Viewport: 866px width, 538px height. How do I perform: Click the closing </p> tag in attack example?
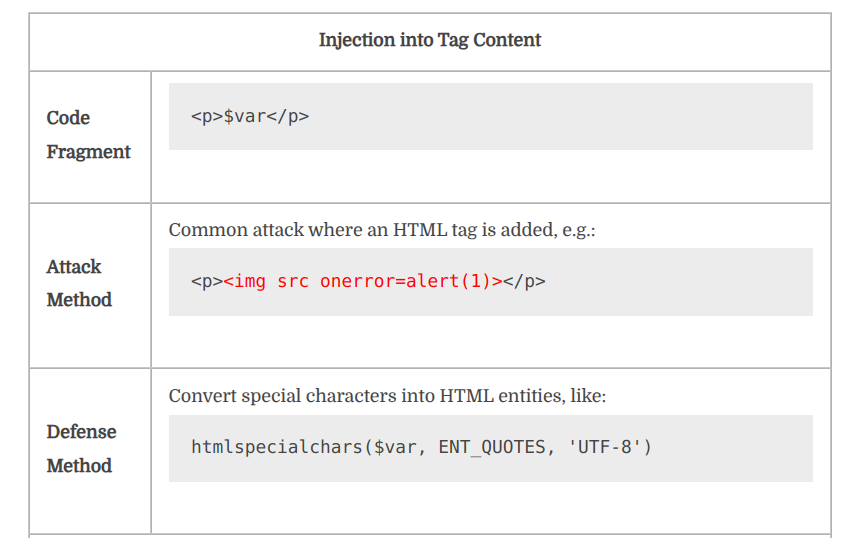point(524,281)
